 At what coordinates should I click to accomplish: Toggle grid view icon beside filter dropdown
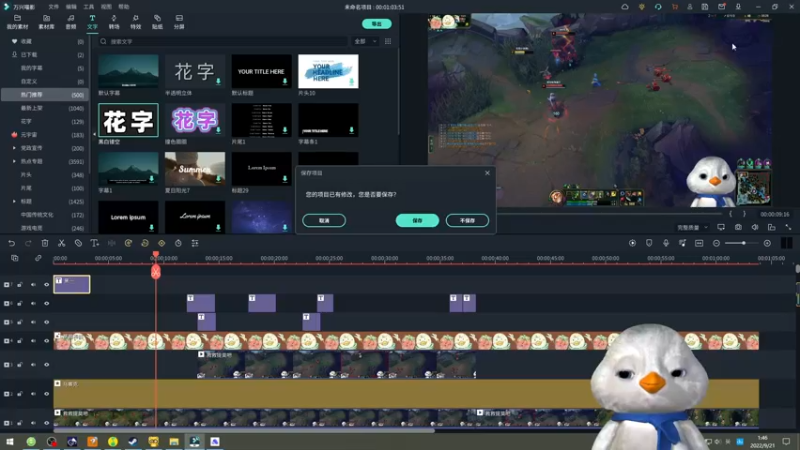coord(388,41)
